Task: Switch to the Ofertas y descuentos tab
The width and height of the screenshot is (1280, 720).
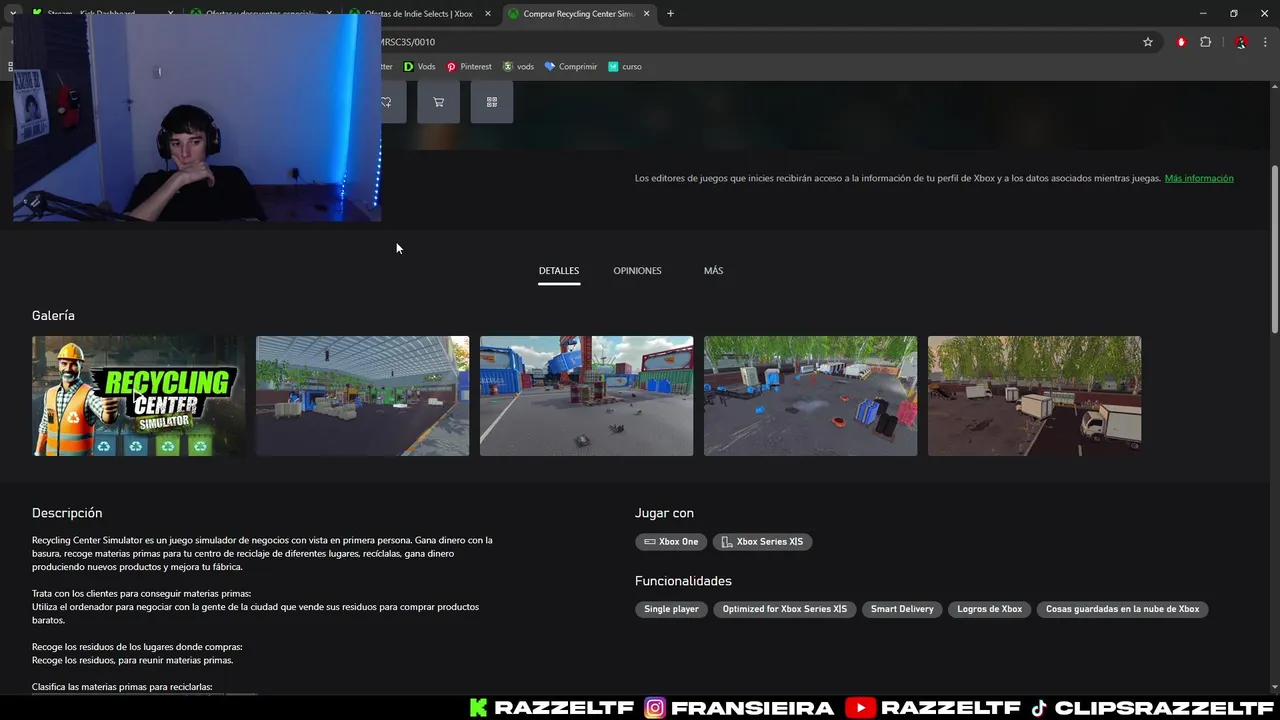Action: (x=260, y=14)
